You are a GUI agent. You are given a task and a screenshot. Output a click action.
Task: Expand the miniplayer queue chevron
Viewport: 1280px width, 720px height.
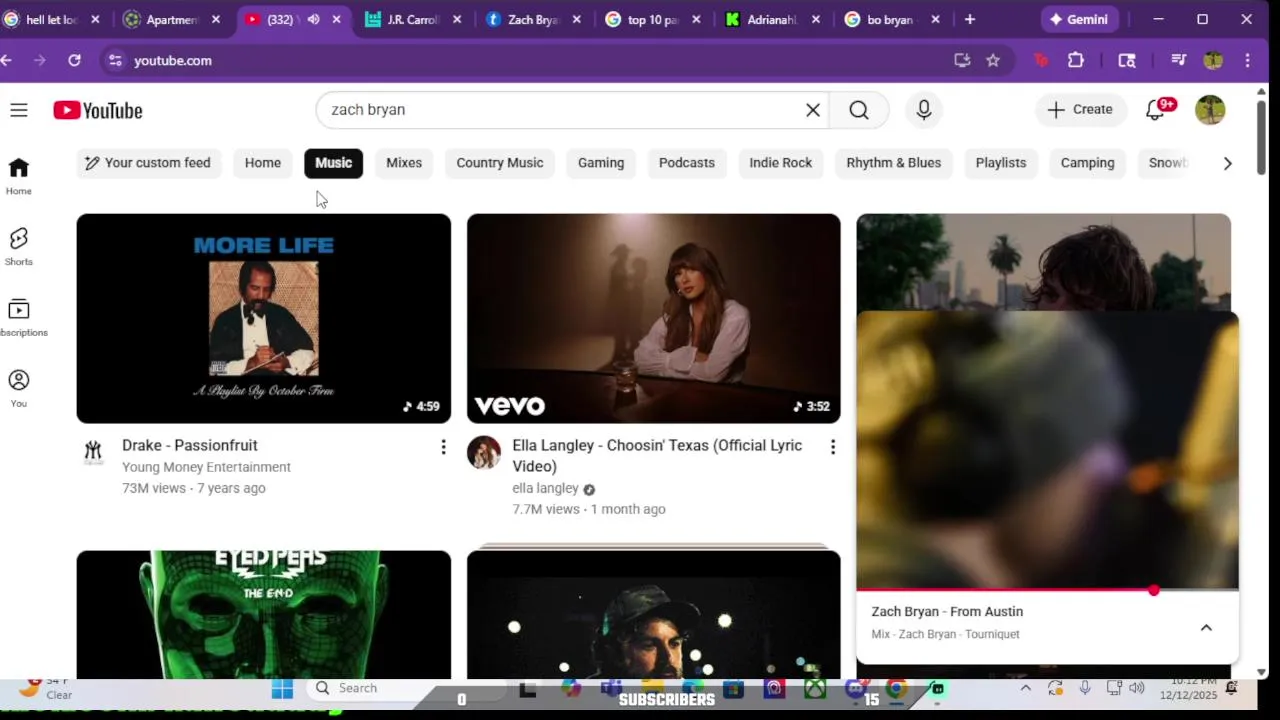point(1206,627)
